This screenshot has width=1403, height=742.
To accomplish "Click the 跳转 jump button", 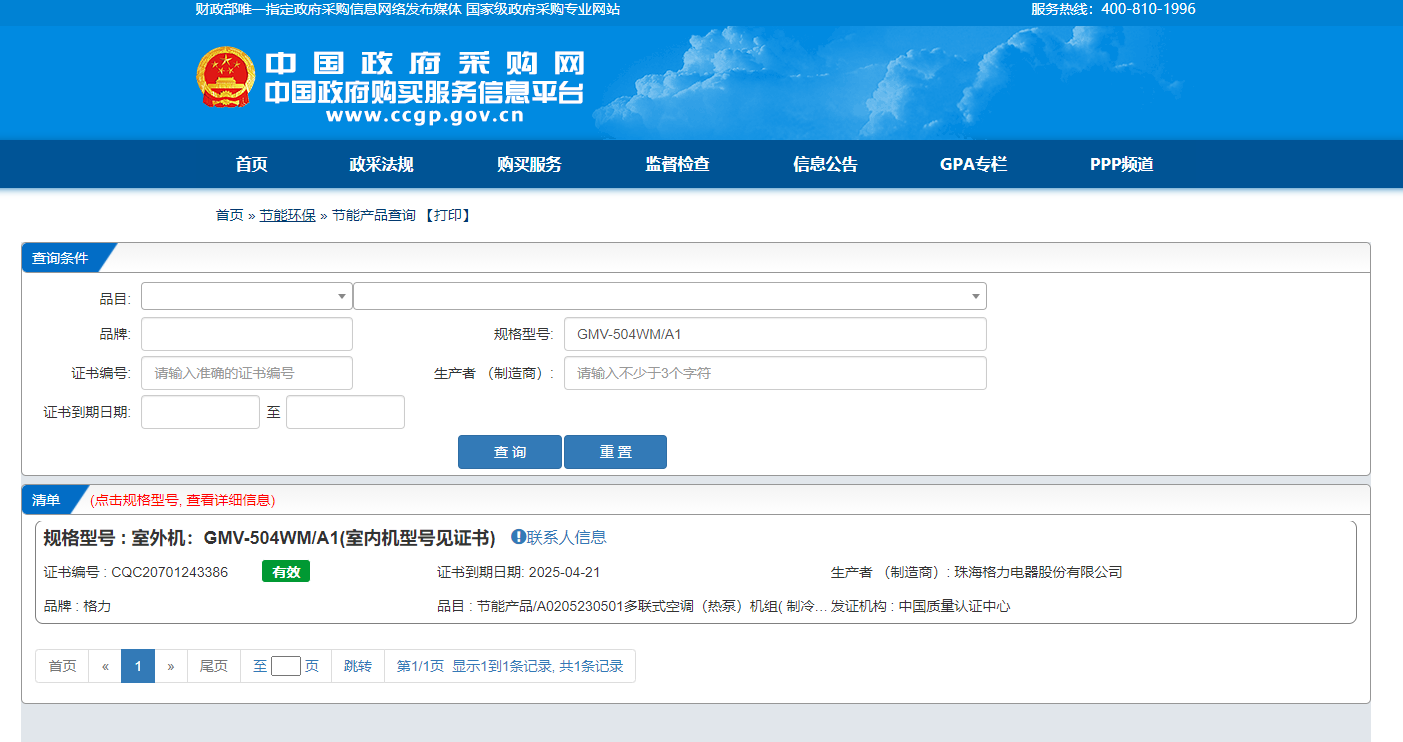I will 358,666.
